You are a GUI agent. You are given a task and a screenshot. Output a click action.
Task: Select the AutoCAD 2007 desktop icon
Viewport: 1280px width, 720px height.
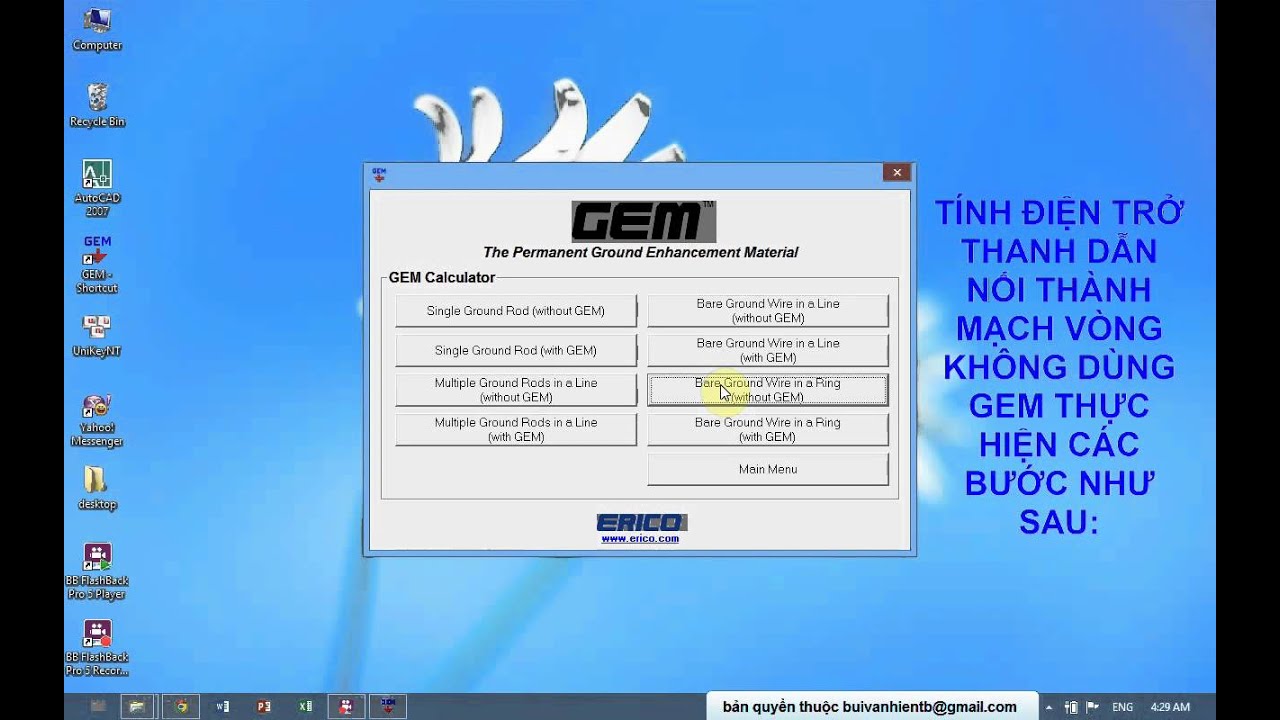click(97, 188)
